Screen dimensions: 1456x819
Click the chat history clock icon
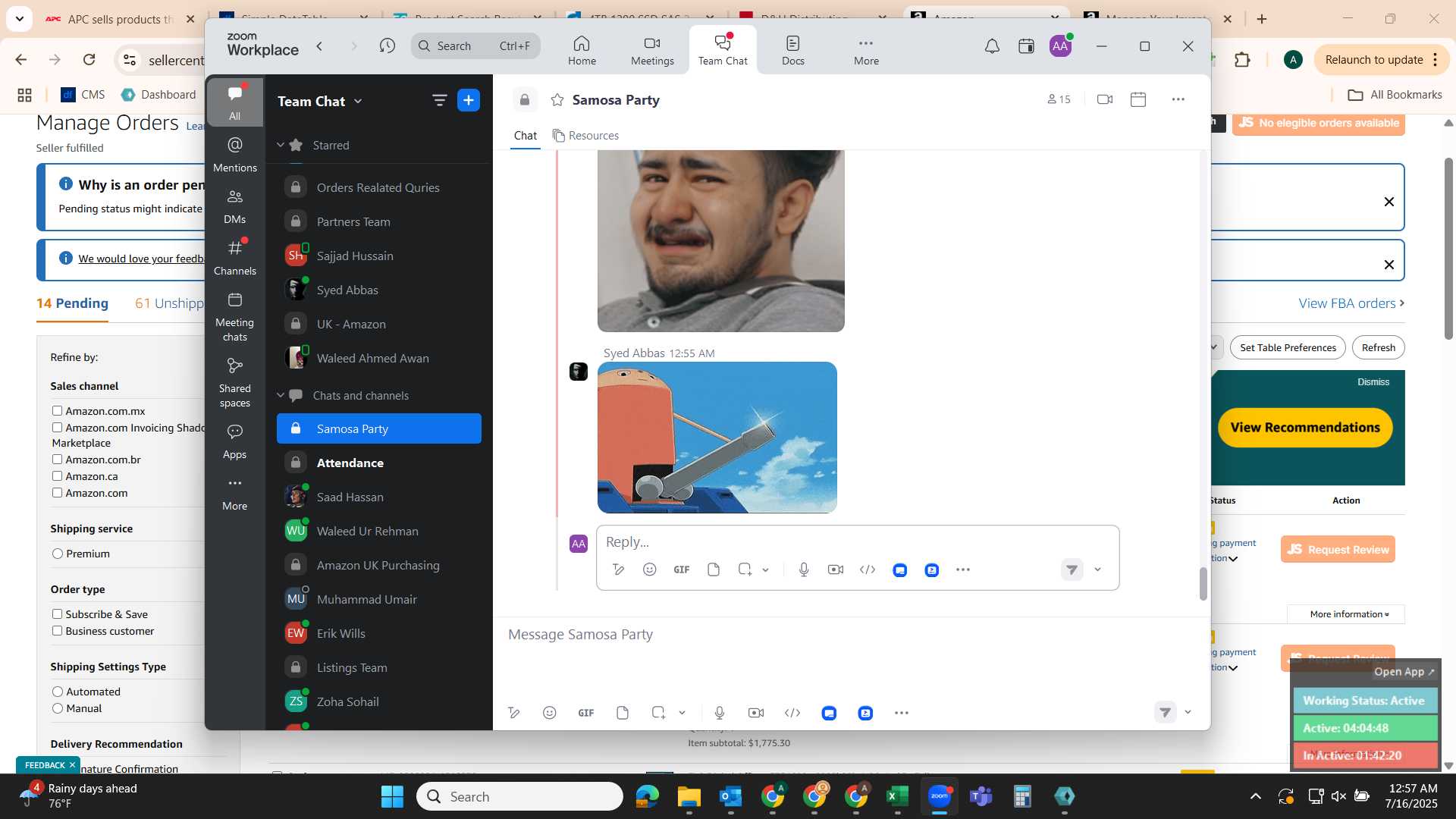tap(387, 46)
